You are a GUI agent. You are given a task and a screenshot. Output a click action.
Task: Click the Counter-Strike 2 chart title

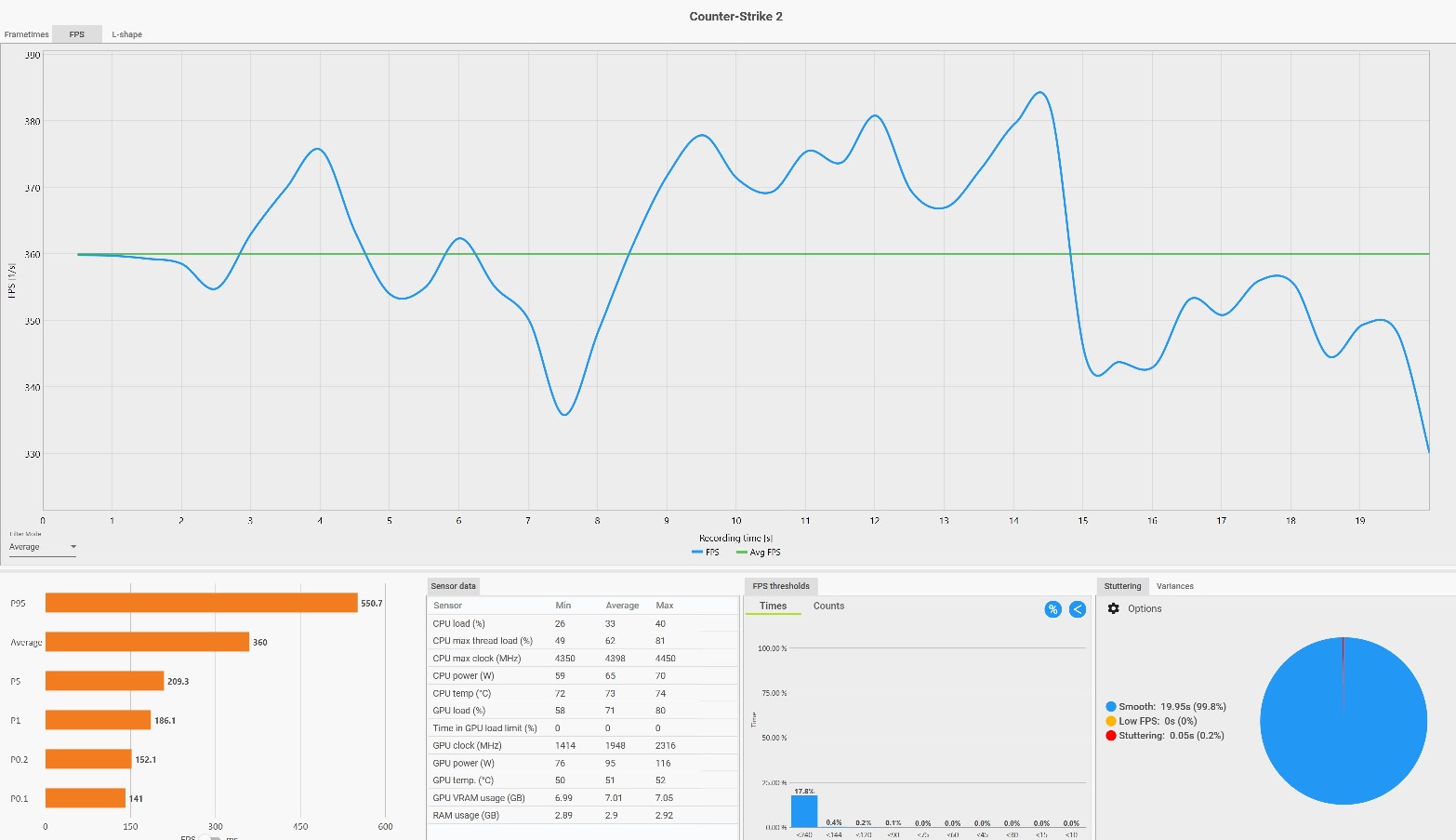pos(735,16)
